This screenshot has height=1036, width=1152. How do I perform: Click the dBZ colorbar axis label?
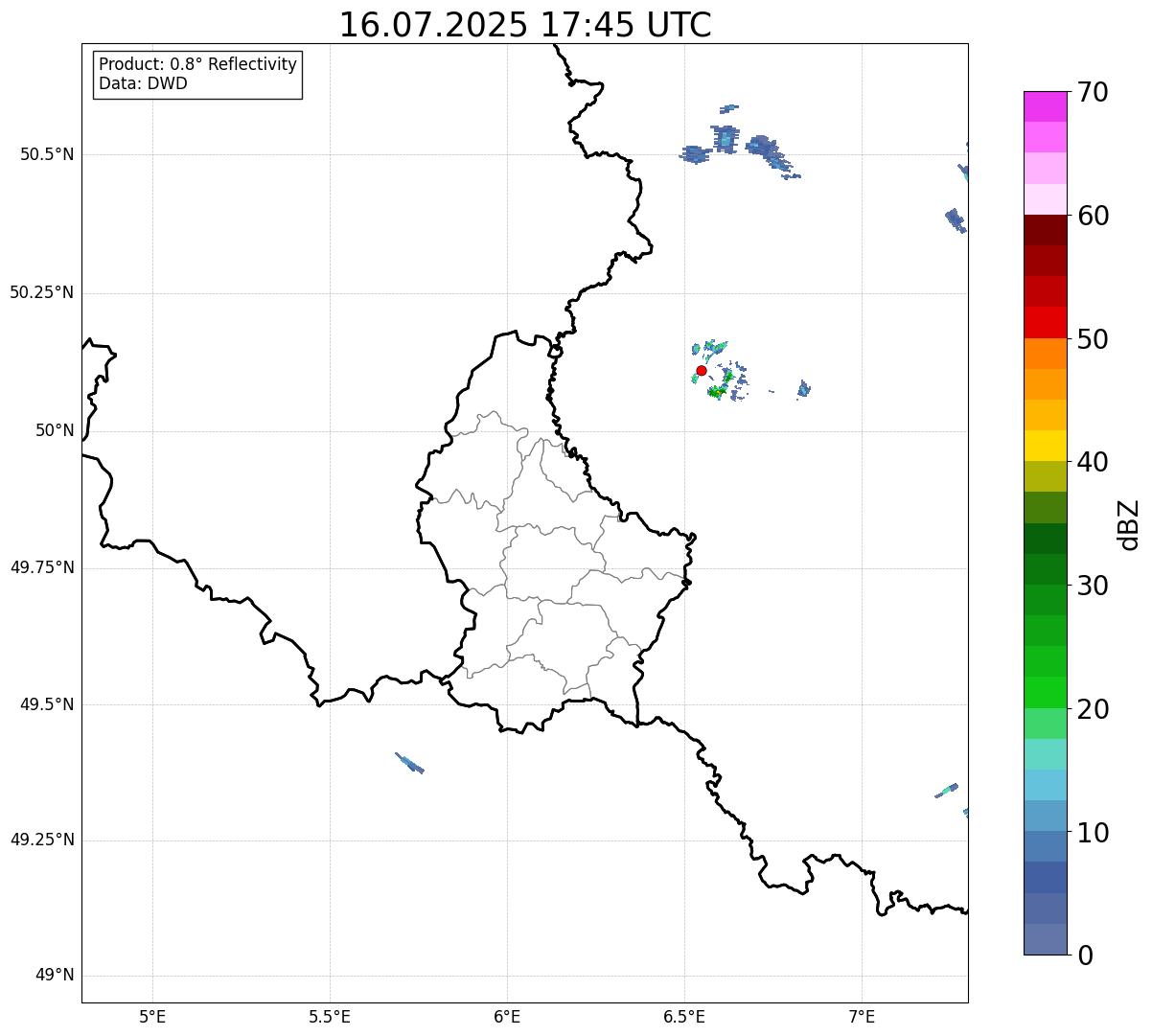click(x=1129, y=524)
